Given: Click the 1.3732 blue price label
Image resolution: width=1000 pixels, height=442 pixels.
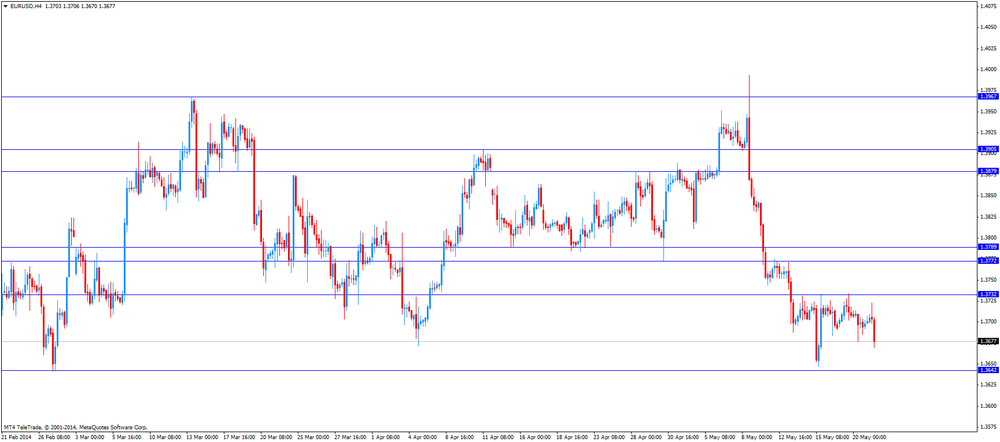Looking at the screenshot, I should coord(988,294).
